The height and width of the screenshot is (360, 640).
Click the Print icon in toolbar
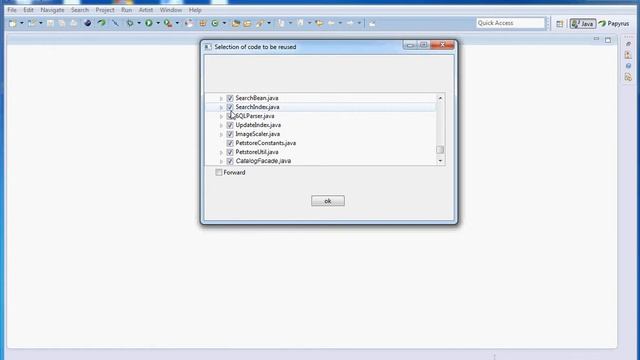[x=74, y=23]
